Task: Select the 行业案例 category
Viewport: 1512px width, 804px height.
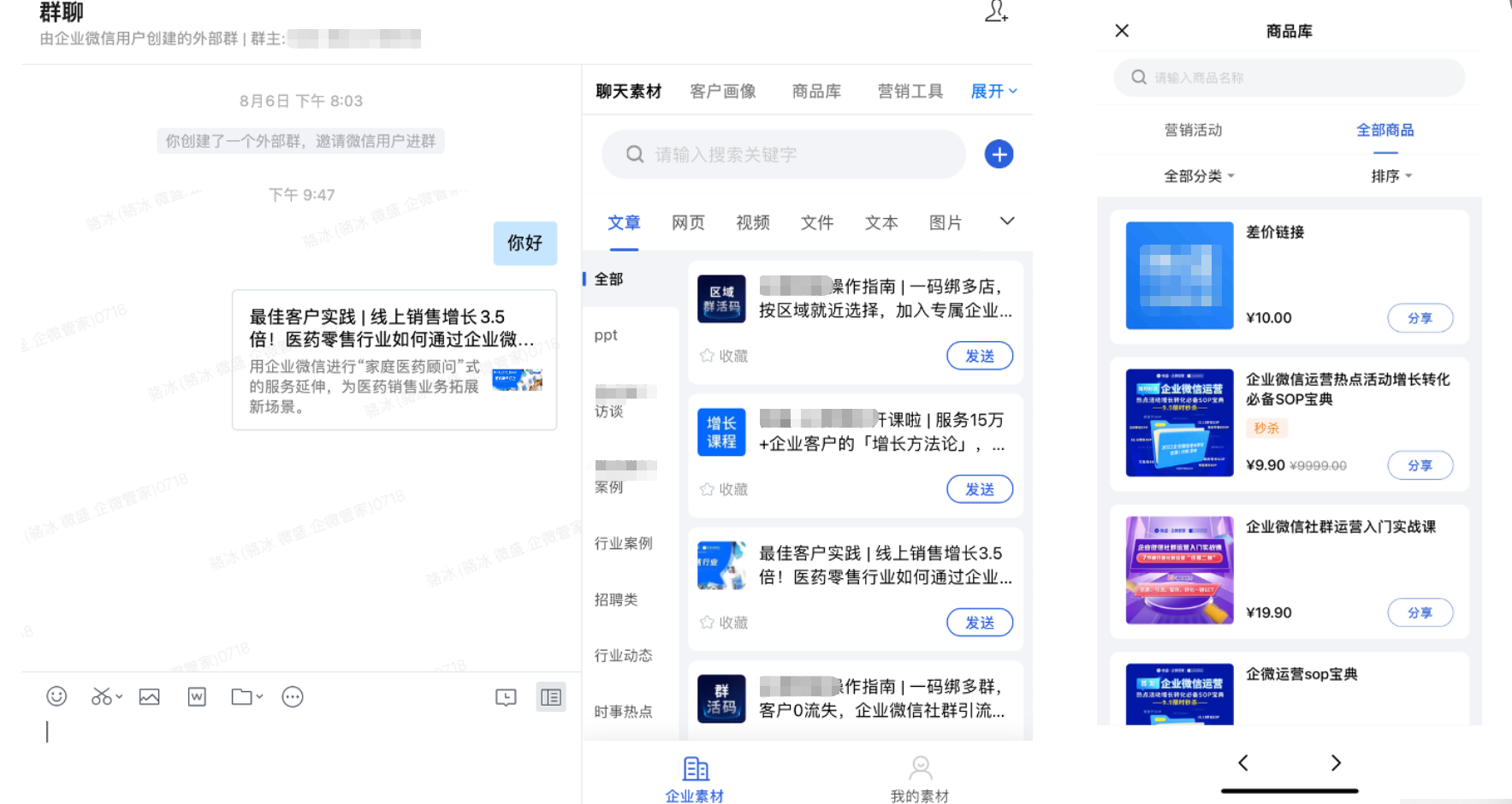Action: [623, 543]
